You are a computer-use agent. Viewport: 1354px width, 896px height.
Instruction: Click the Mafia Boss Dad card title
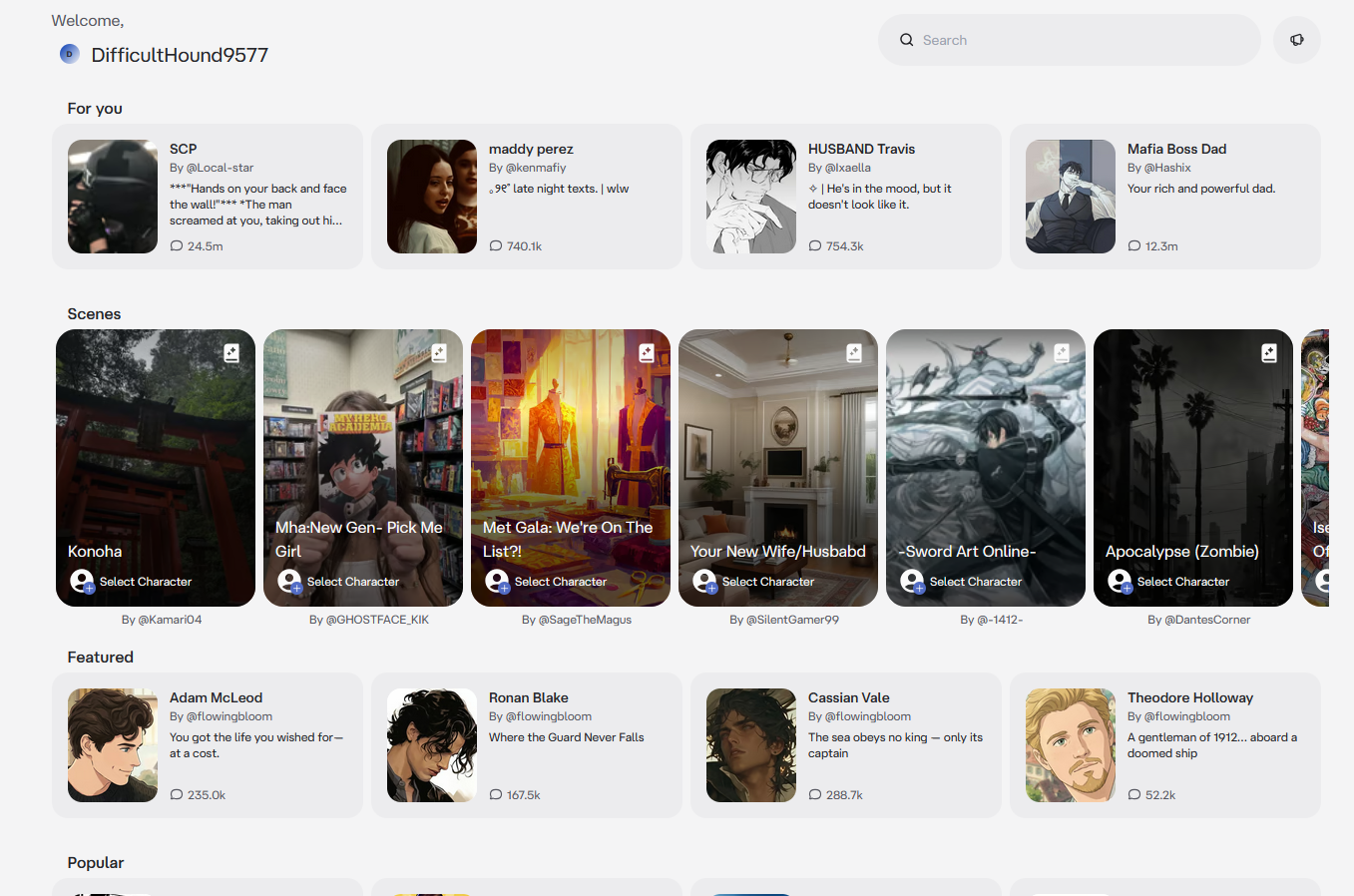tap(1177, 149)
